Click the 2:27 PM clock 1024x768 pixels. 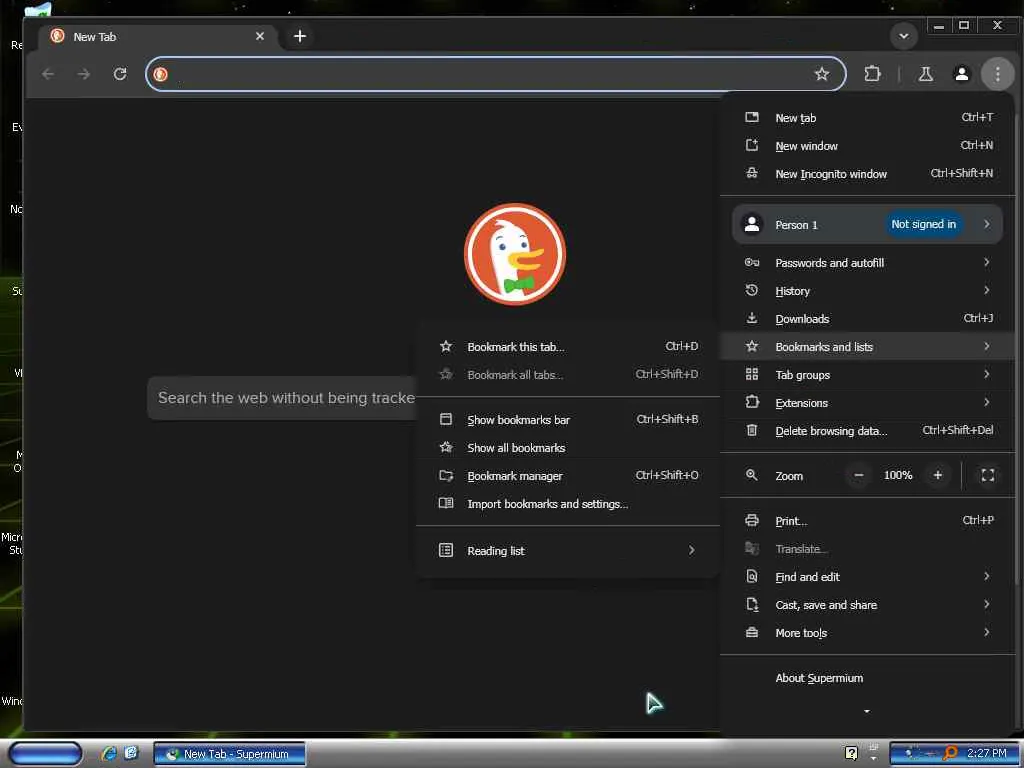pos(986,754)
